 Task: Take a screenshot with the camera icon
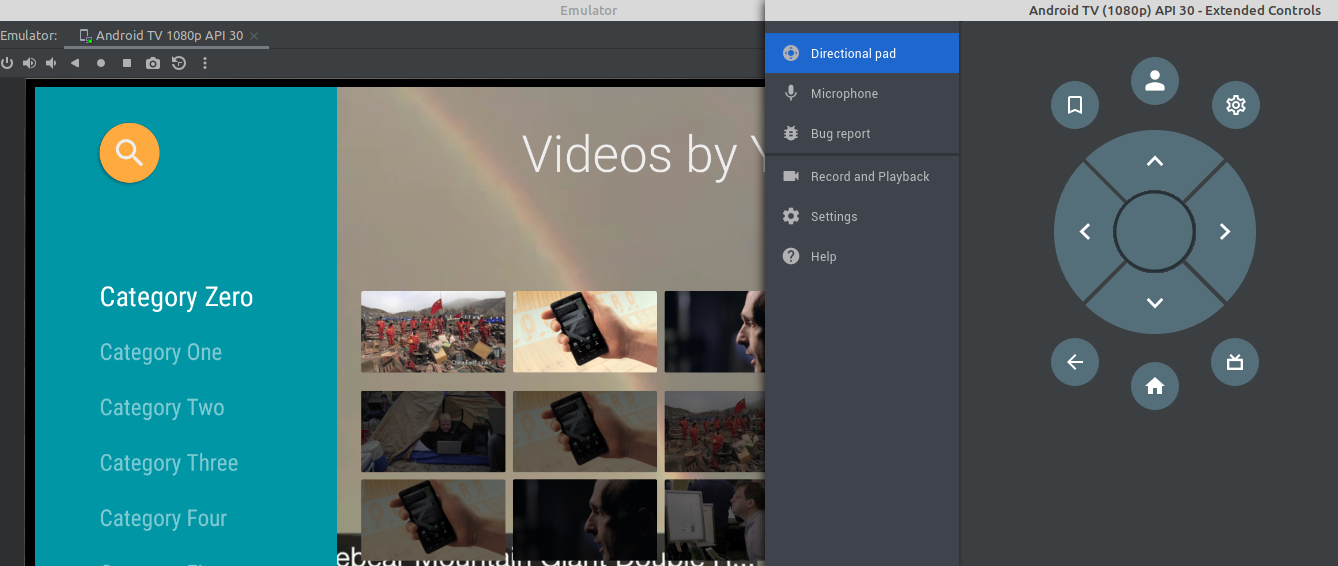pyautogui.click(x=152, y=63)
